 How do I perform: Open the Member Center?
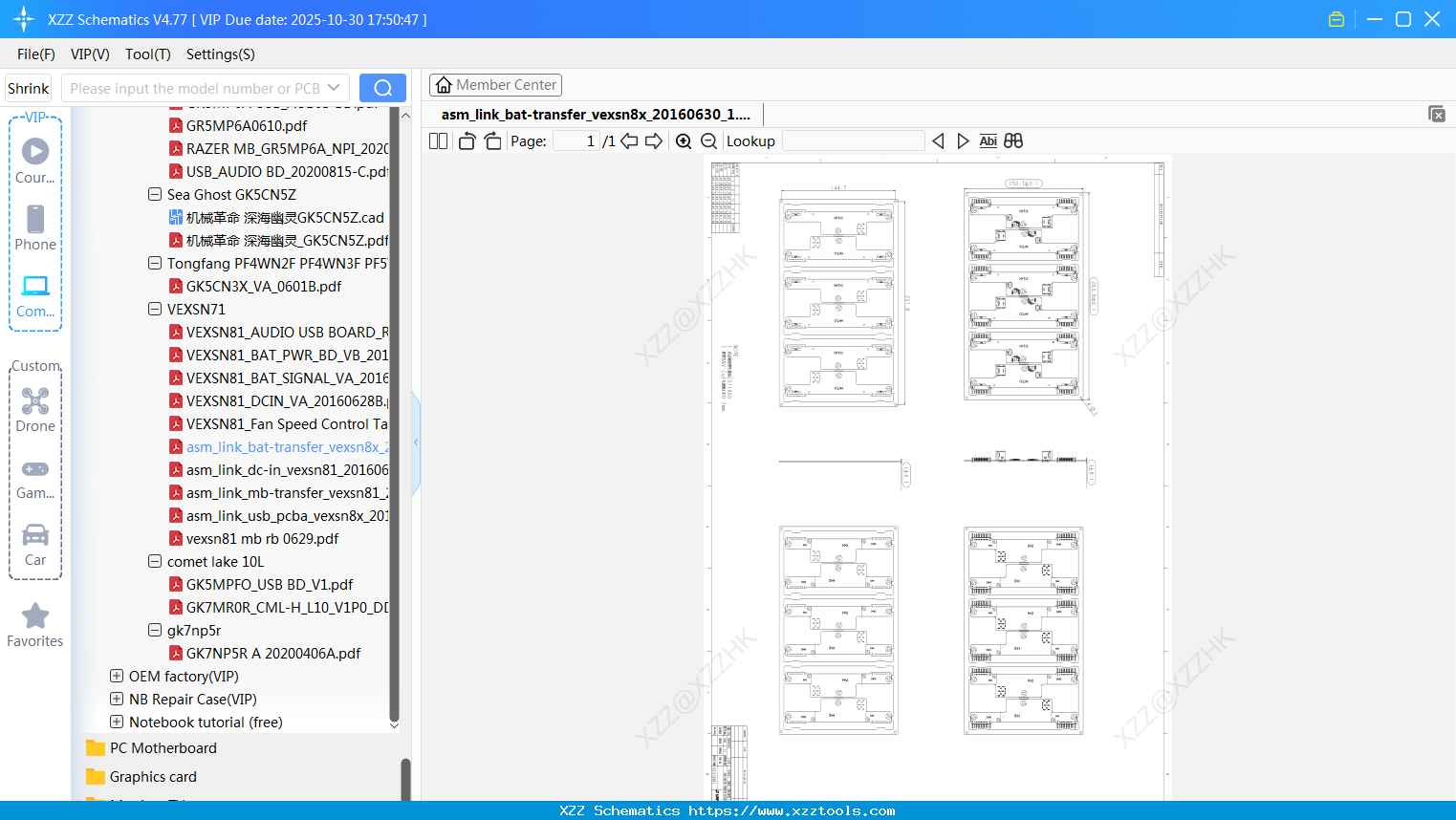(495, 85)
